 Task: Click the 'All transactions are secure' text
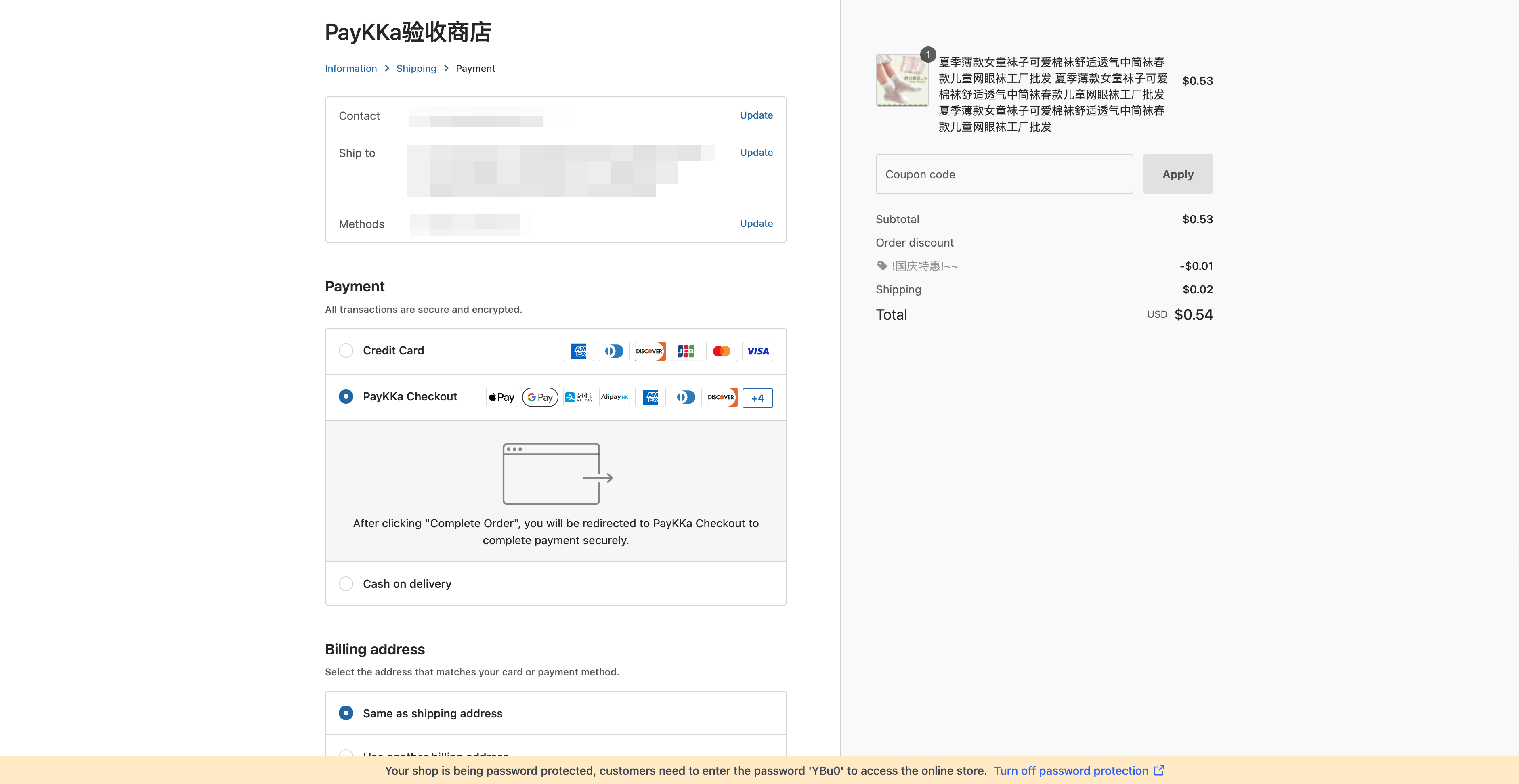424,310
